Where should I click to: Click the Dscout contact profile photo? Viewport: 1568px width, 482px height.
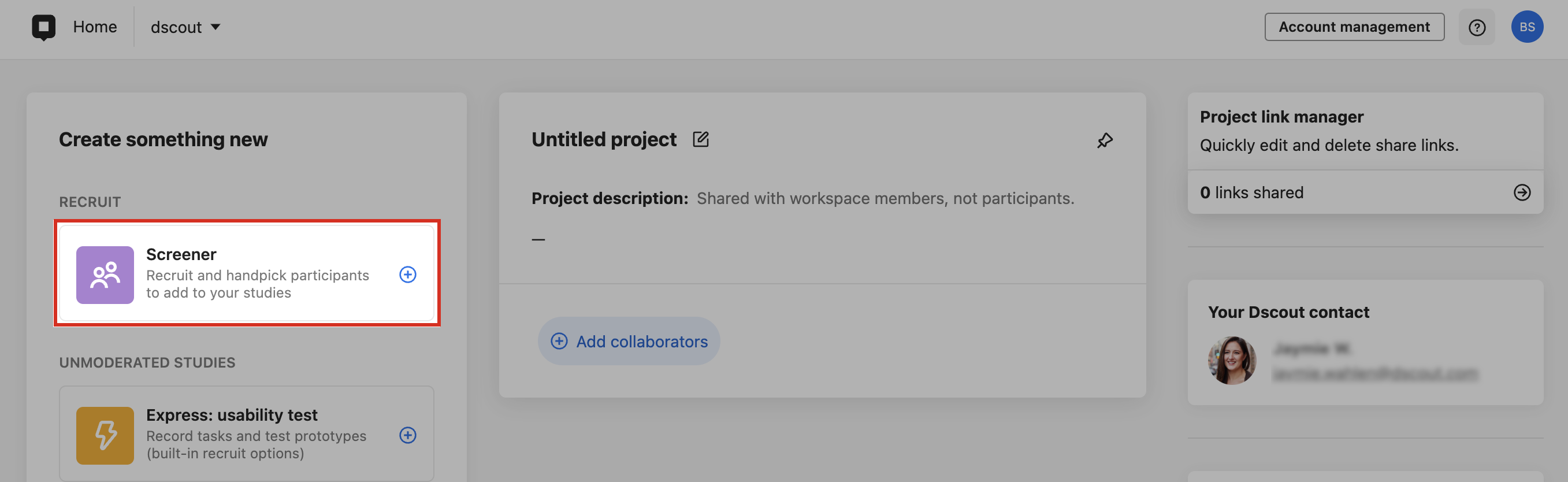tap(1231, 360)
